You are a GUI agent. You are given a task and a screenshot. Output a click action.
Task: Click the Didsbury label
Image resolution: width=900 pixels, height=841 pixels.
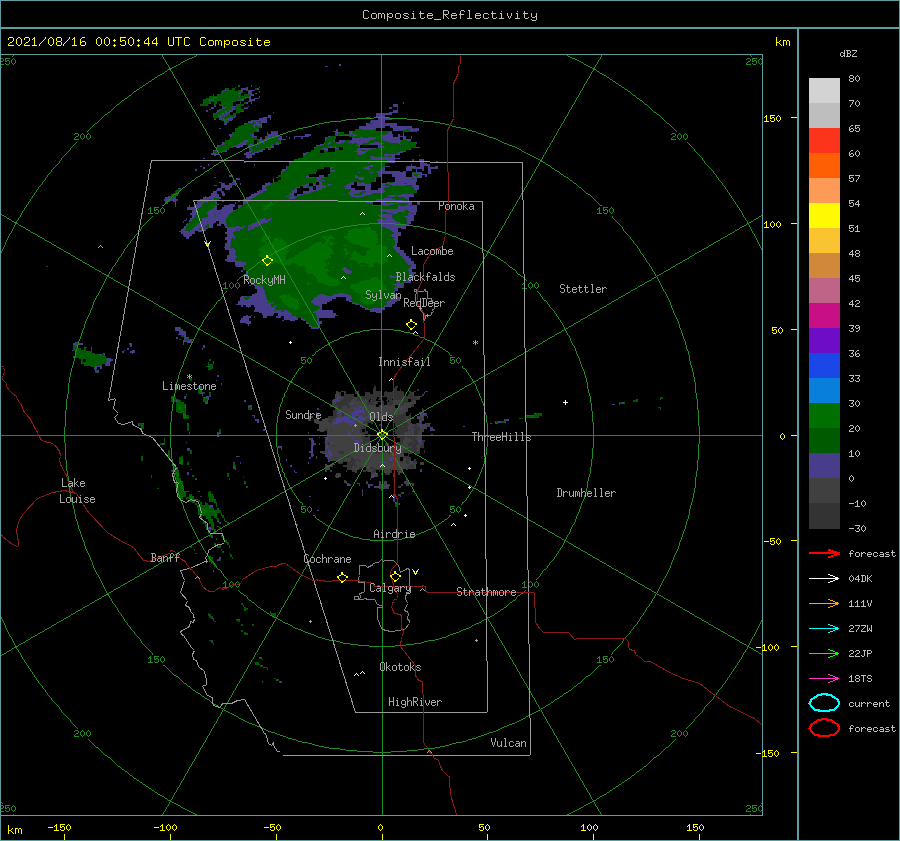click(x=377, y=448)
